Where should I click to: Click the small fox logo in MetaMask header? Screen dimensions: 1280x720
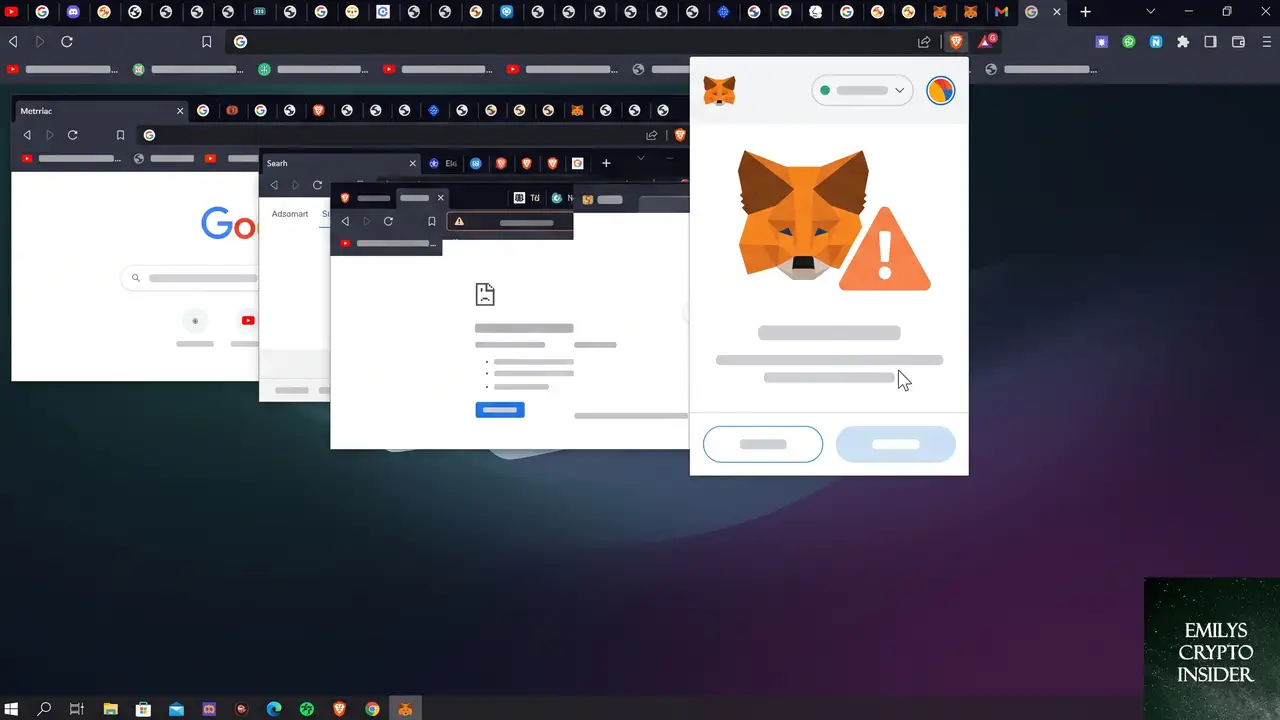[x=719, y=91]
